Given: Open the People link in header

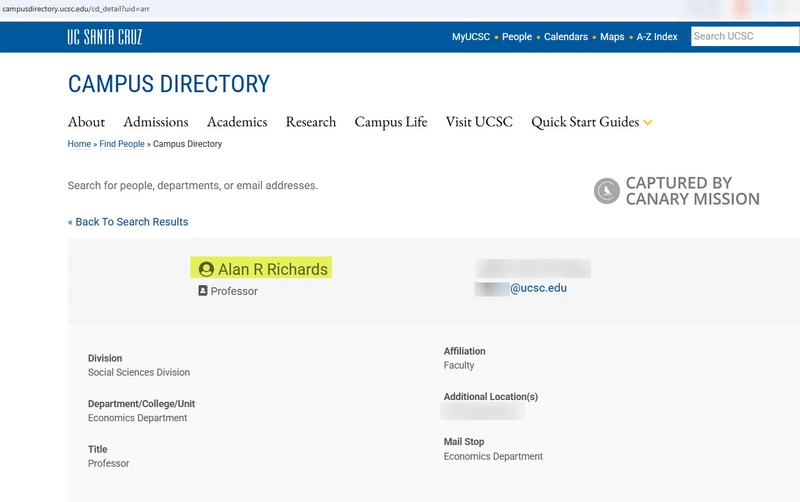Looking at the screenshot, I should (517, 37).
